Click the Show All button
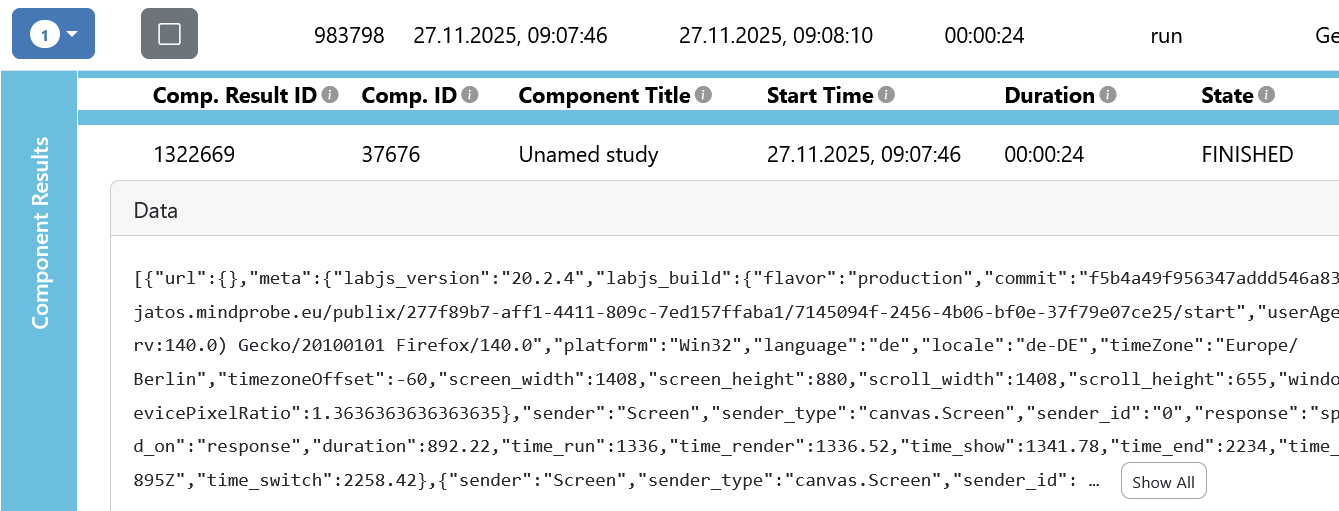The height and width of the screenshot is (511, 1339). [1163, 481]
